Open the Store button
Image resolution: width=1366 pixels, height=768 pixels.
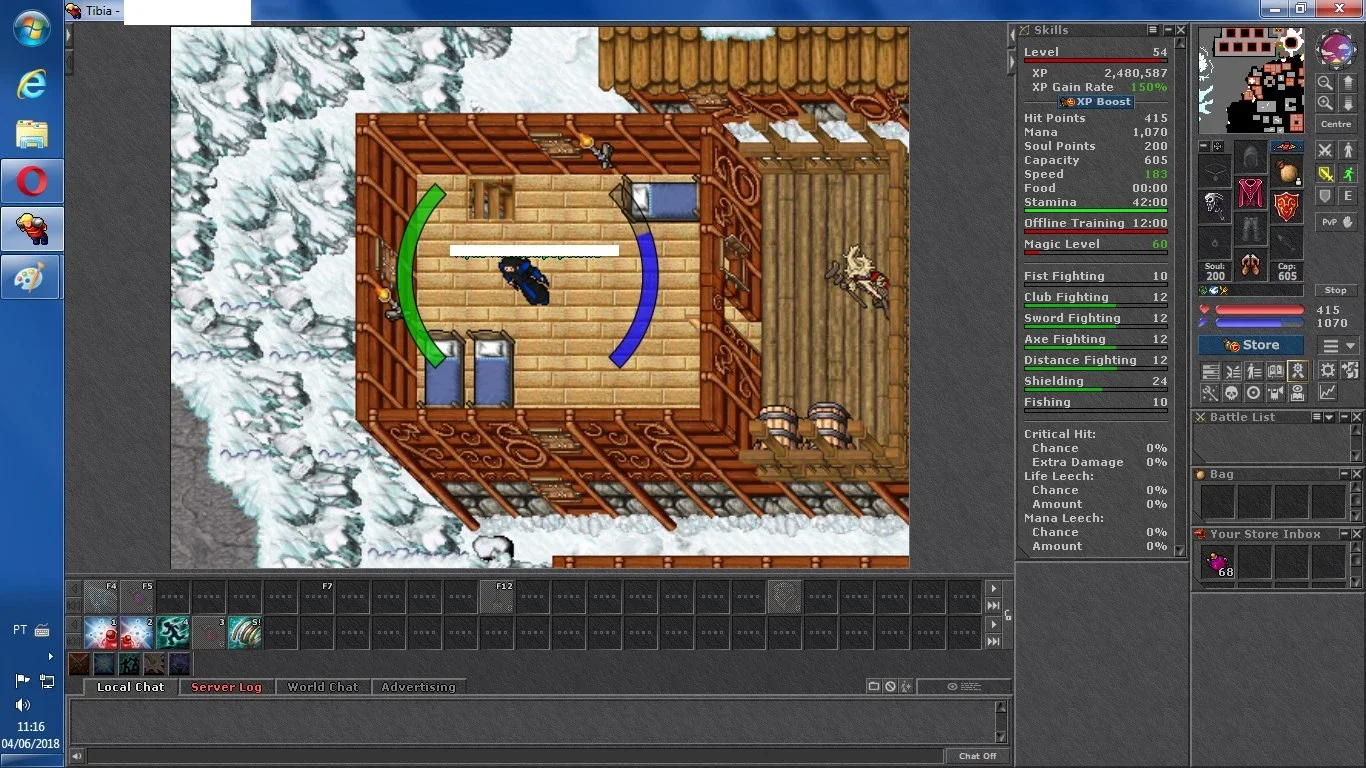(1251, 345)
